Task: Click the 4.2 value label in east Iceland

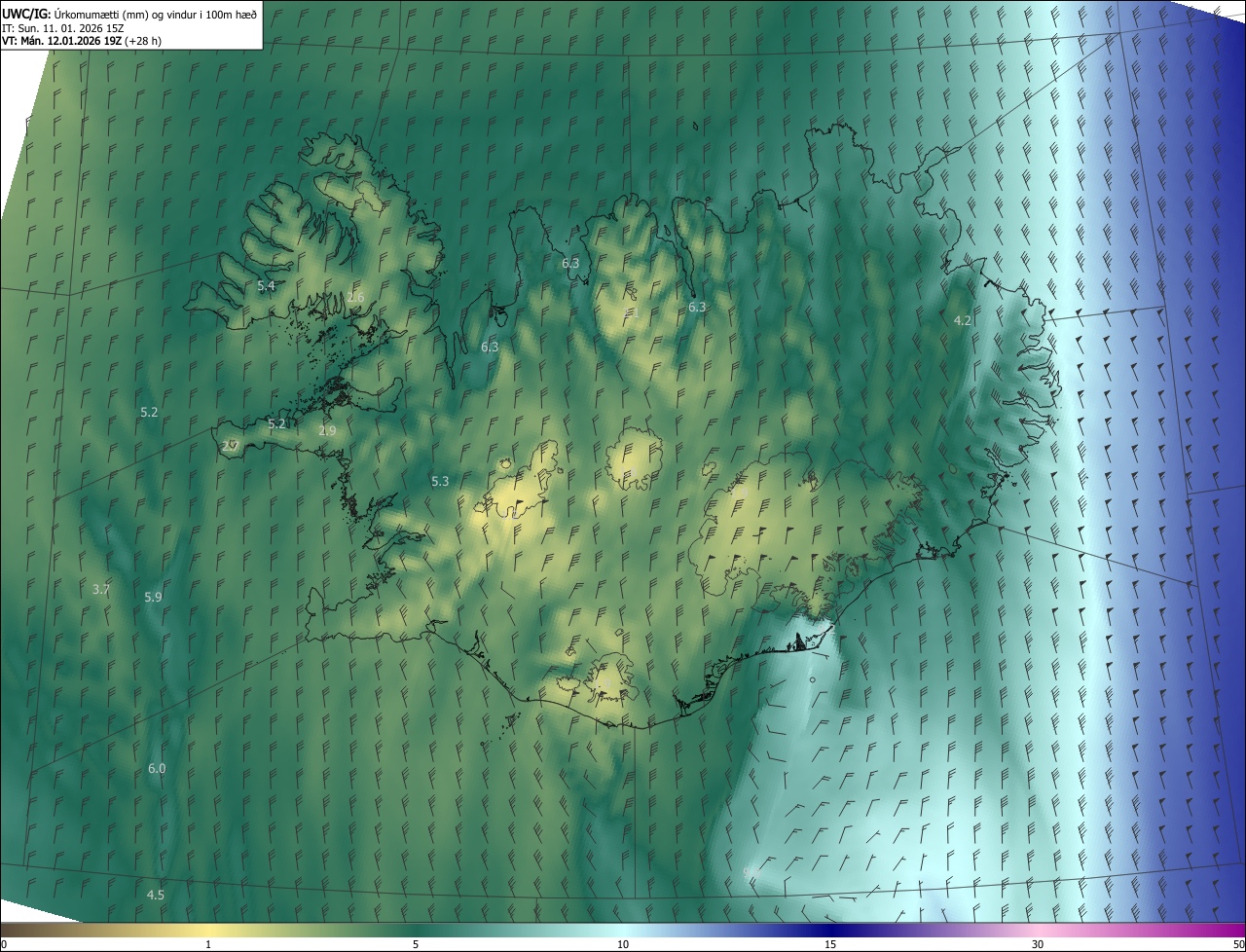Action: (962, 320)
